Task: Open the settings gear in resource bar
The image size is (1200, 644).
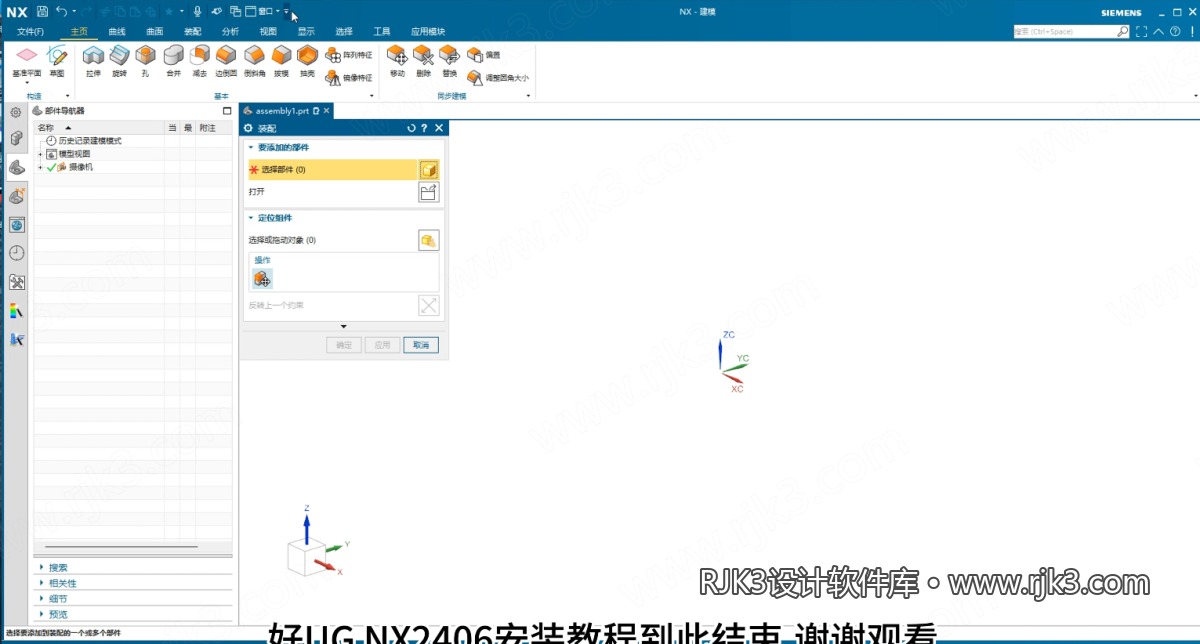Action: coord(16,112)
